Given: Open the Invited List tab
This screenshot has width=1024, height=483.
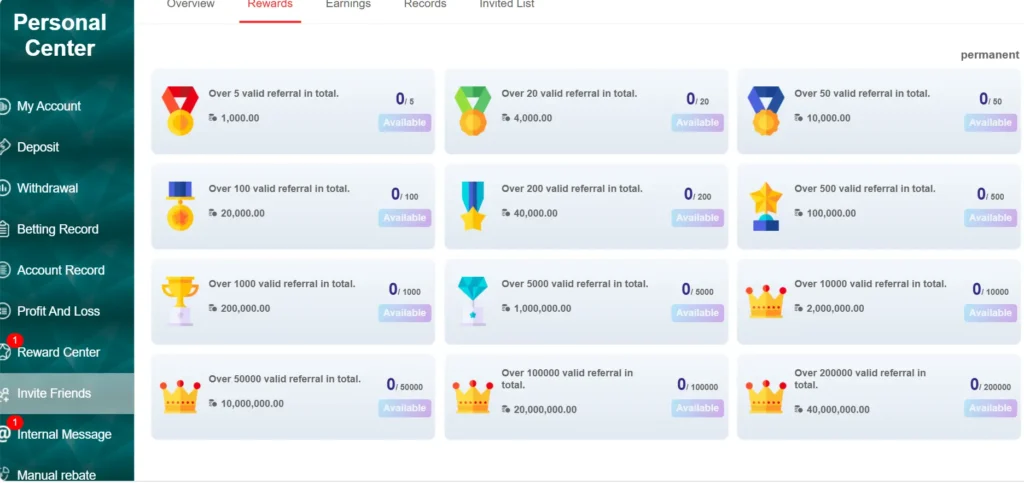Looking at the screenshot, I should point(507,5).
